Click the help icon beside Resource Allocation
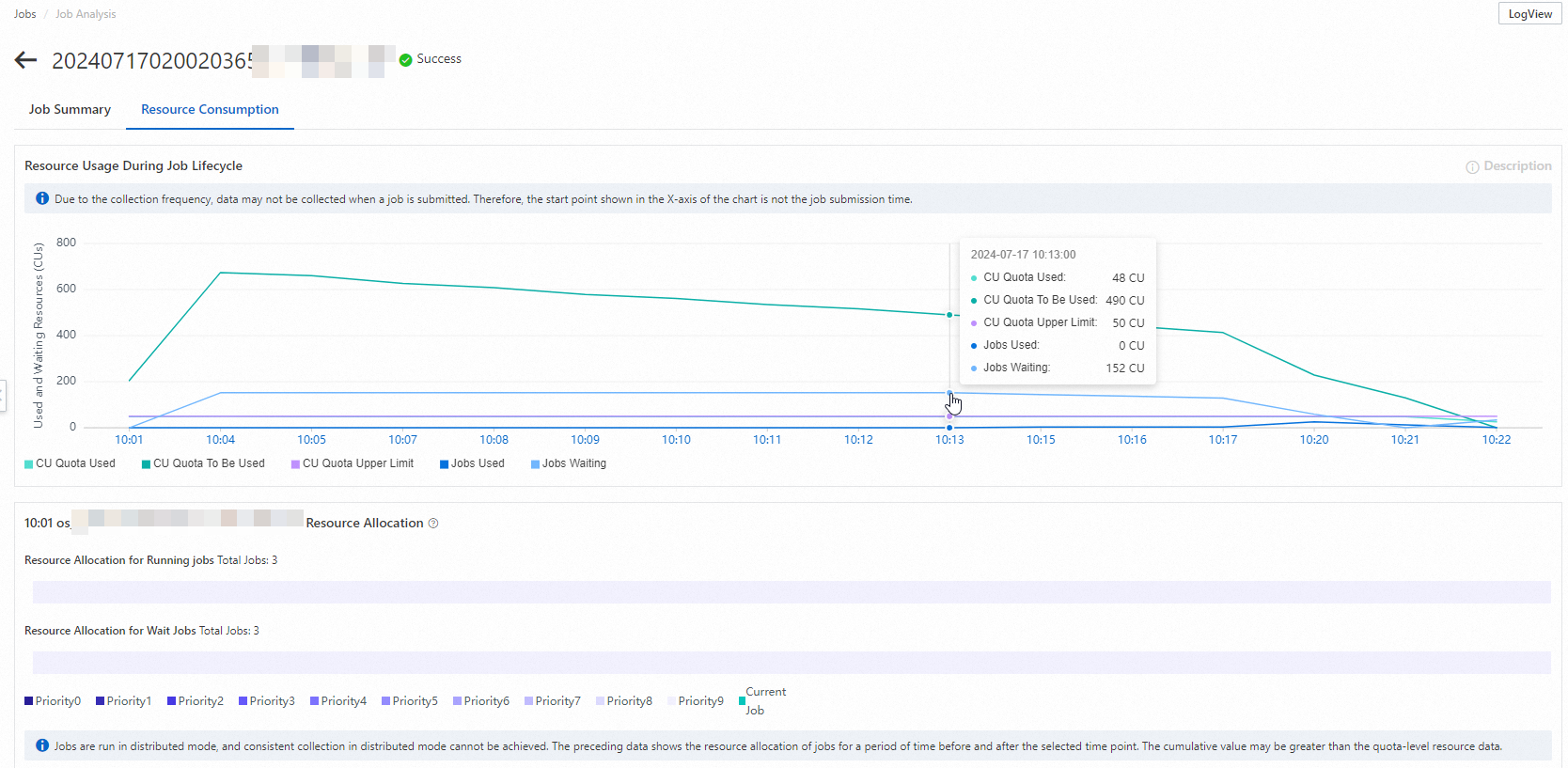This screenshot has width=1568, height=768. point(433,524)
